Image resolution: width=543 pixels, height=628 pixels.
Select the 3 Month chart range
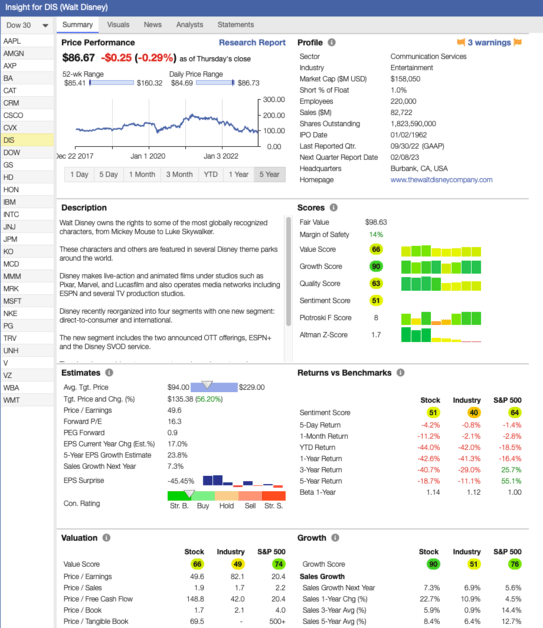(x=179, y=174)
